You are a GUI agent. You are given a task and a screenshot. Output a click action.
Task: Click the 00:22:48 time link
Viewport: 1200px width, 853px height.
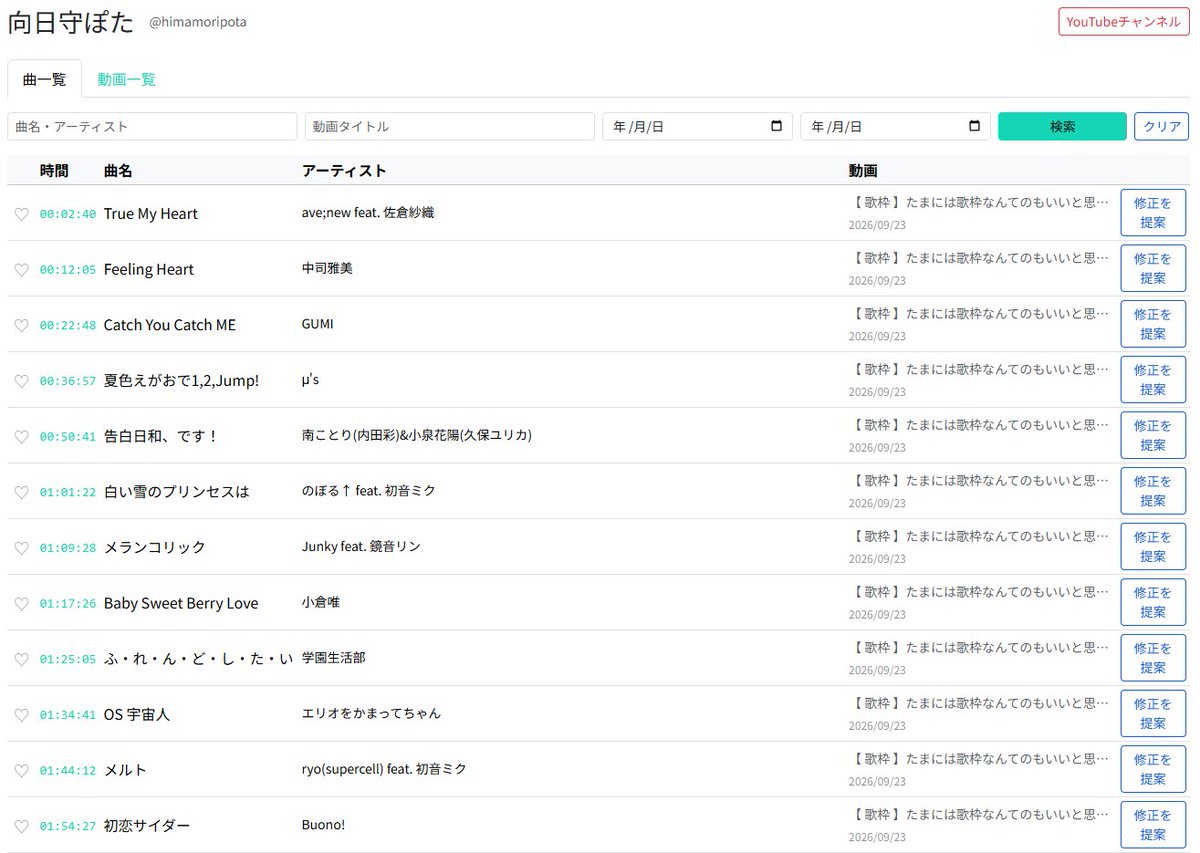68,325
